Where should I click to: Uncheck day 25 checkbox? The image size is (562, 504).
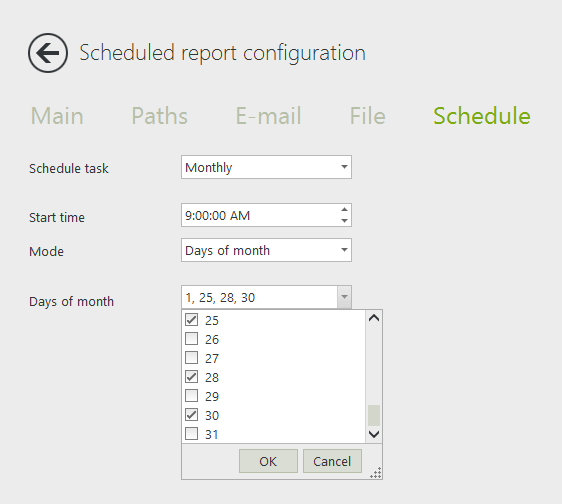[x=191, y=319]
